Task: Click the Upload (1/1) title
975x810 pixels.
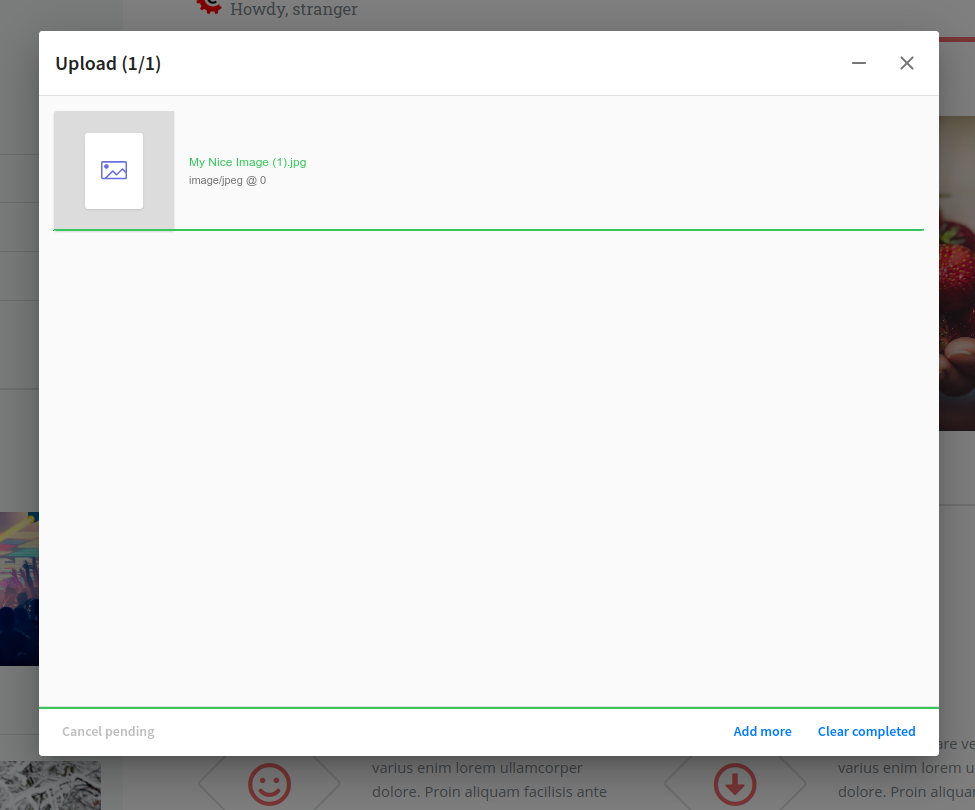Action: (108, 63)
